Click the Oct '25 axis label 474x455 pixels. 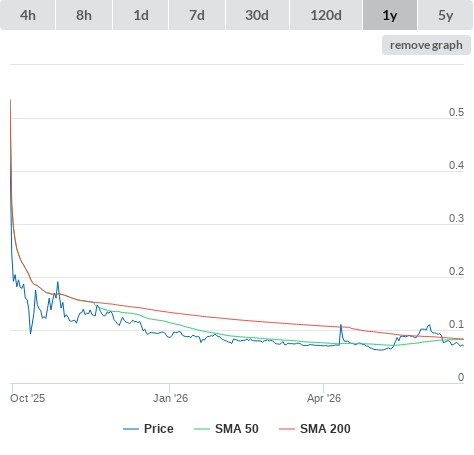click(x=27, y=398)
